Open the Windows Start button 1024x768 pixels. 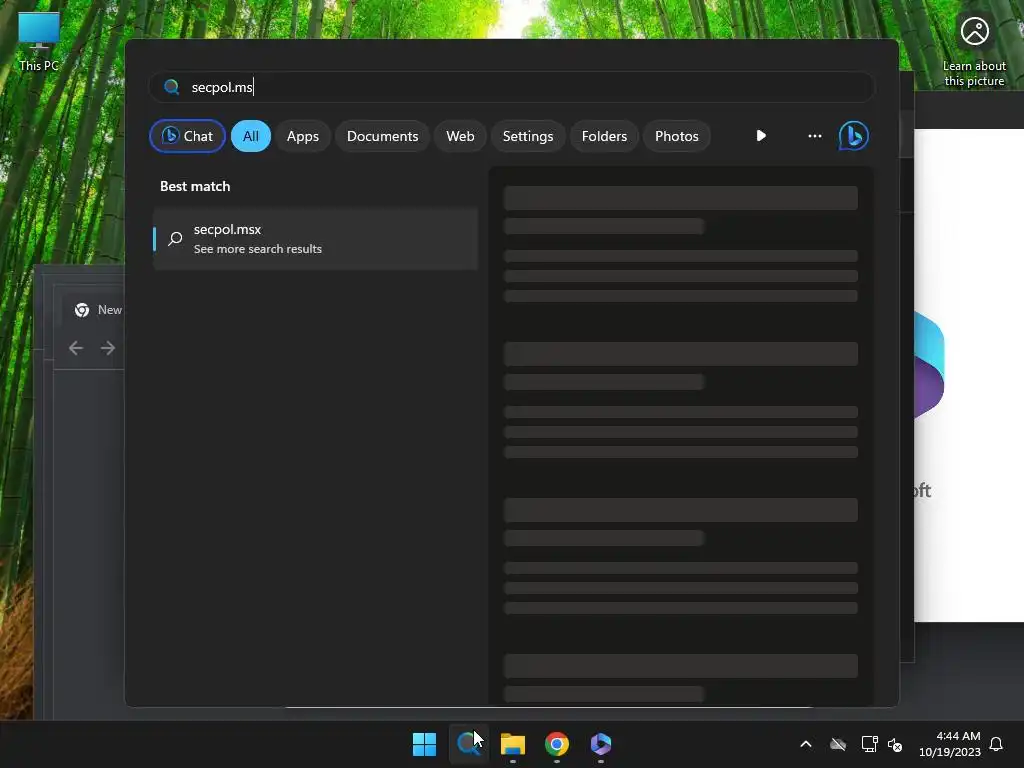tap(424, 744)
